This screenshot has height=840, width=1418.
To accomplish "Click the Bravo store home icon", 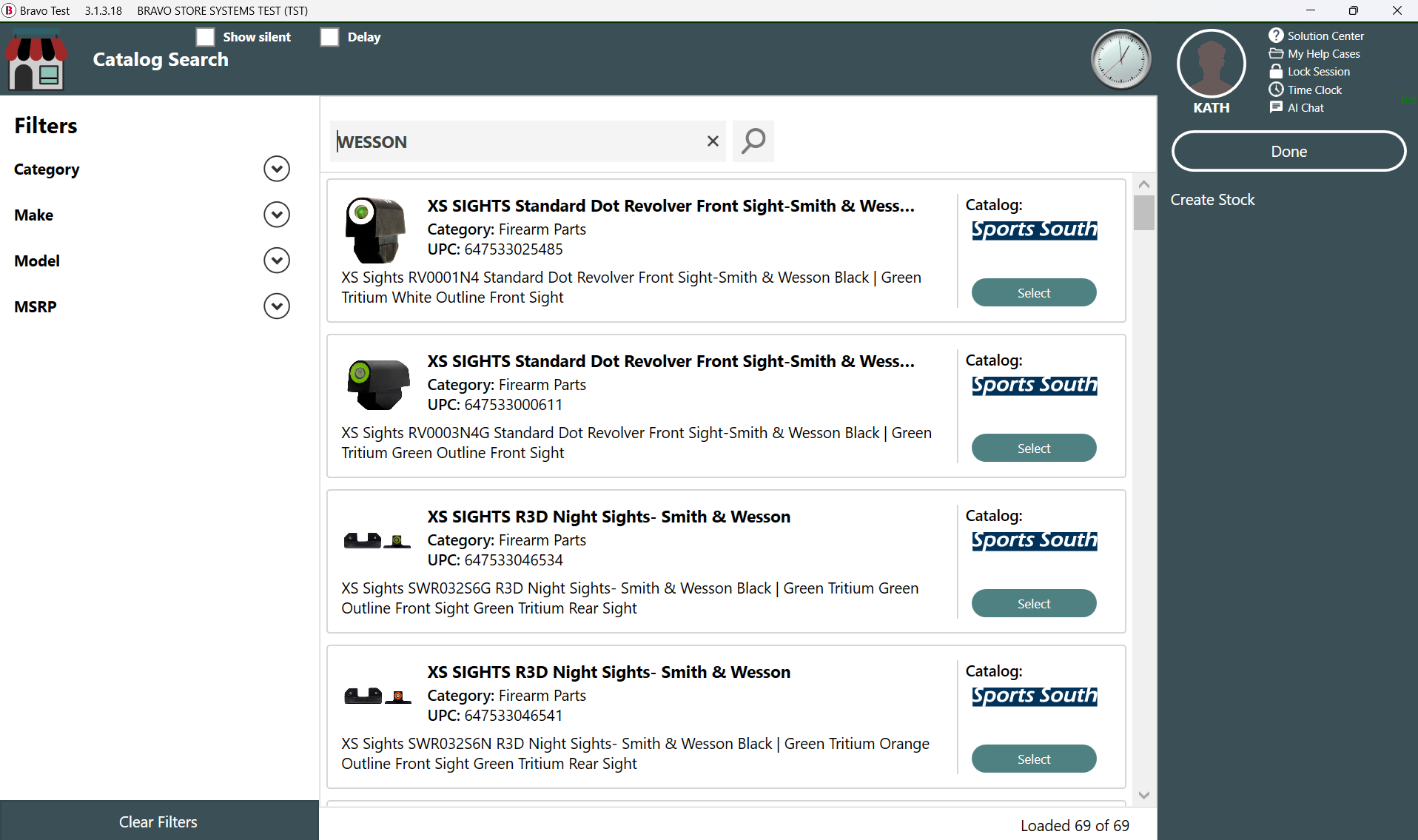I will click(x=36, y=61).
